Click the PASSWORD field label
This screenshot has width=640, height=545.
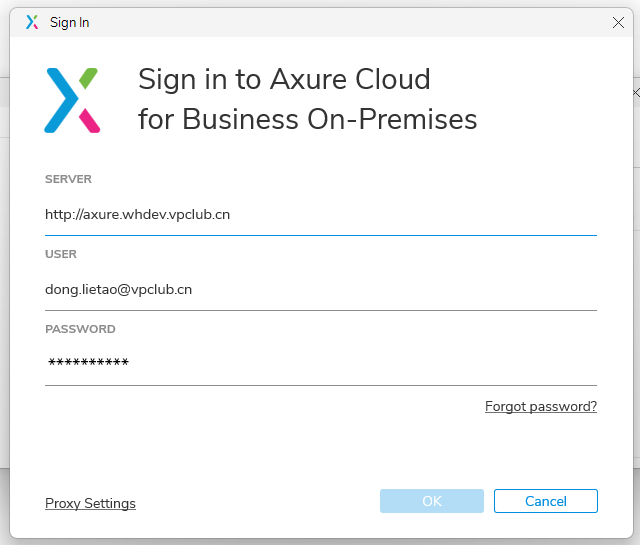click(x=80, y=329)
